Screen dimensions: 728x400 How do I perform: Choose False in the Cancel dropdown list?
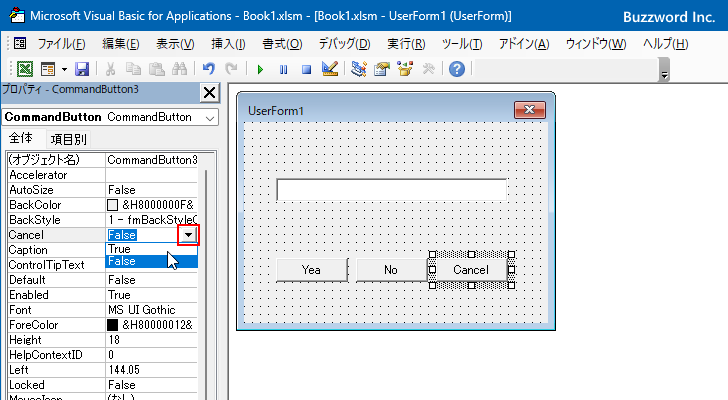pyautogui.click(x=152, y=261)
